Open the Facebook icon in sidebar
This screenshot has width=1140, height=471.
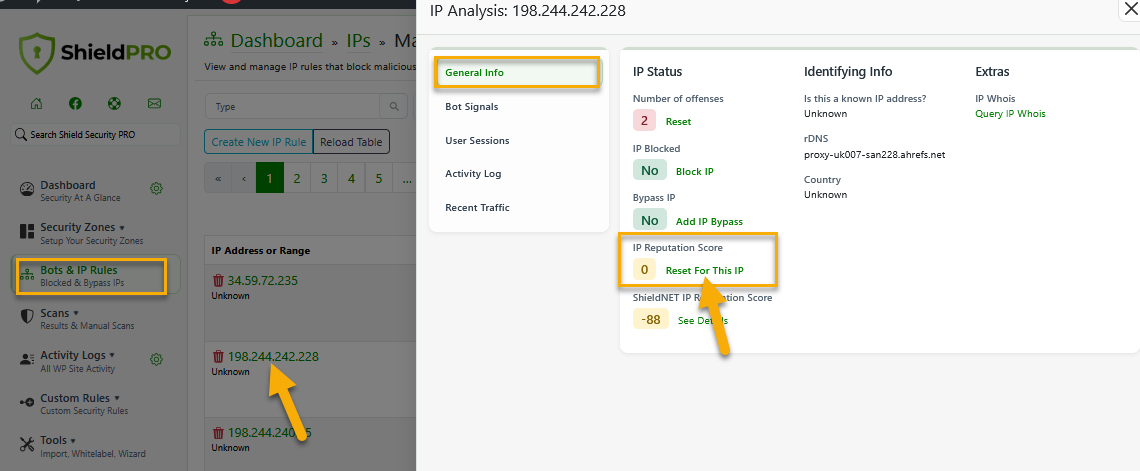pos(76,103)
